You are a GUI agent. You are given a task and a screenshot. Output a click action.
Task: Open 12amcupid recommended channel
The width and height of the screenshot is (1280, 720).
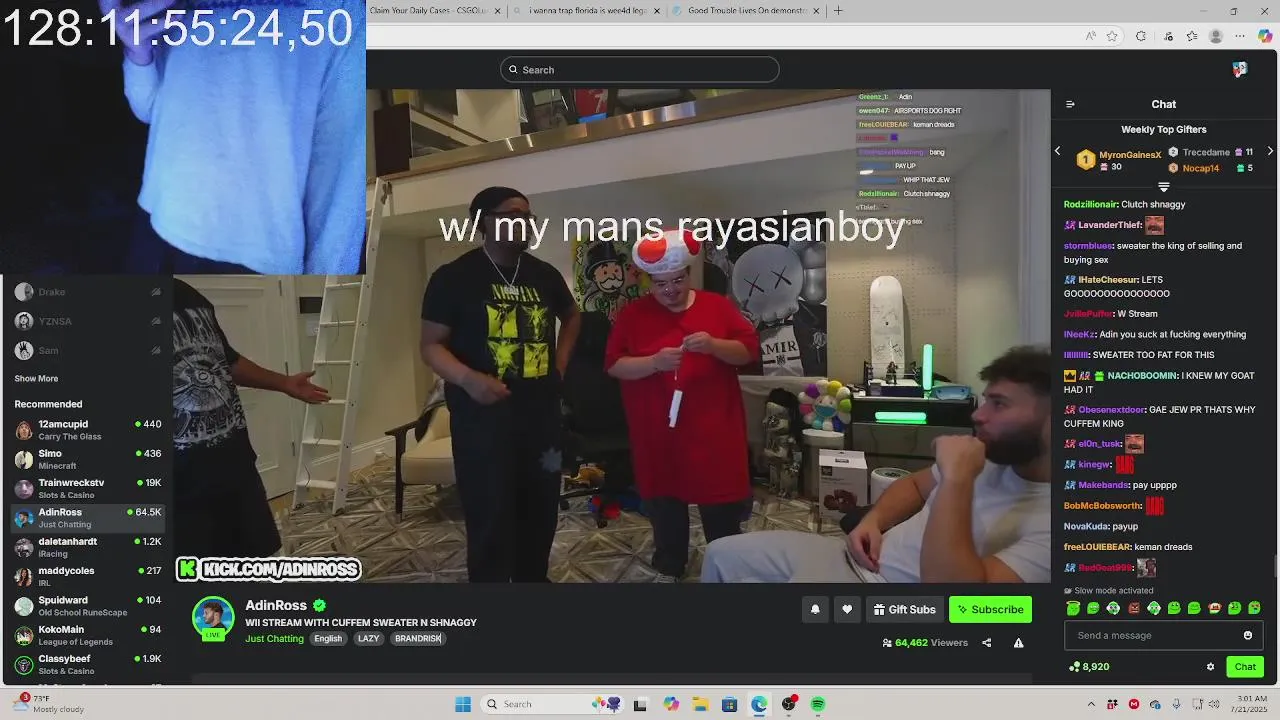click(x=87, y=430)
